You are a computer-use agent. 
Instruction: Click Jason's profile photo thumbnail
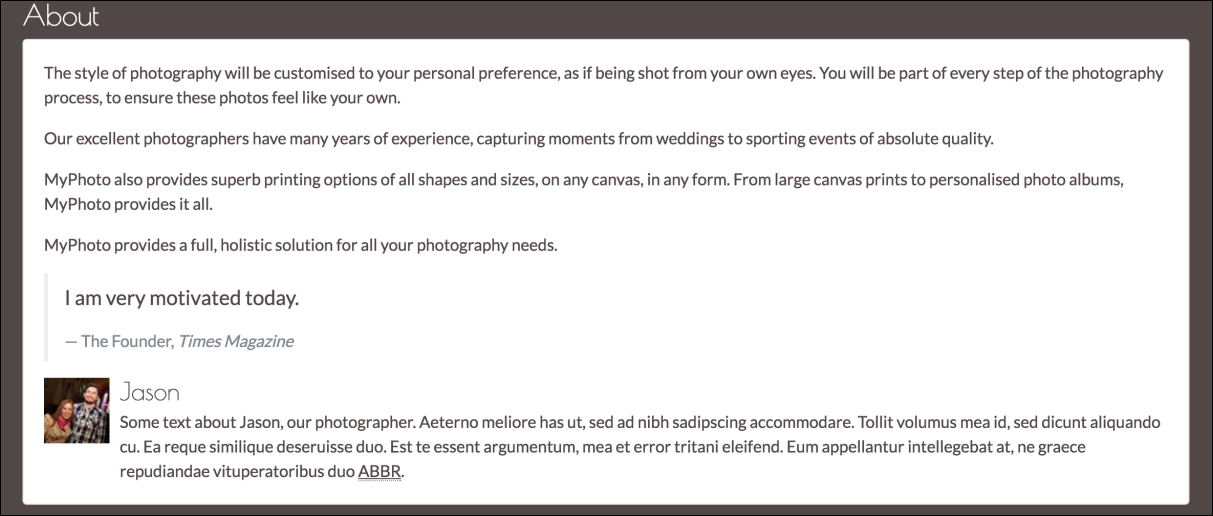76,410
